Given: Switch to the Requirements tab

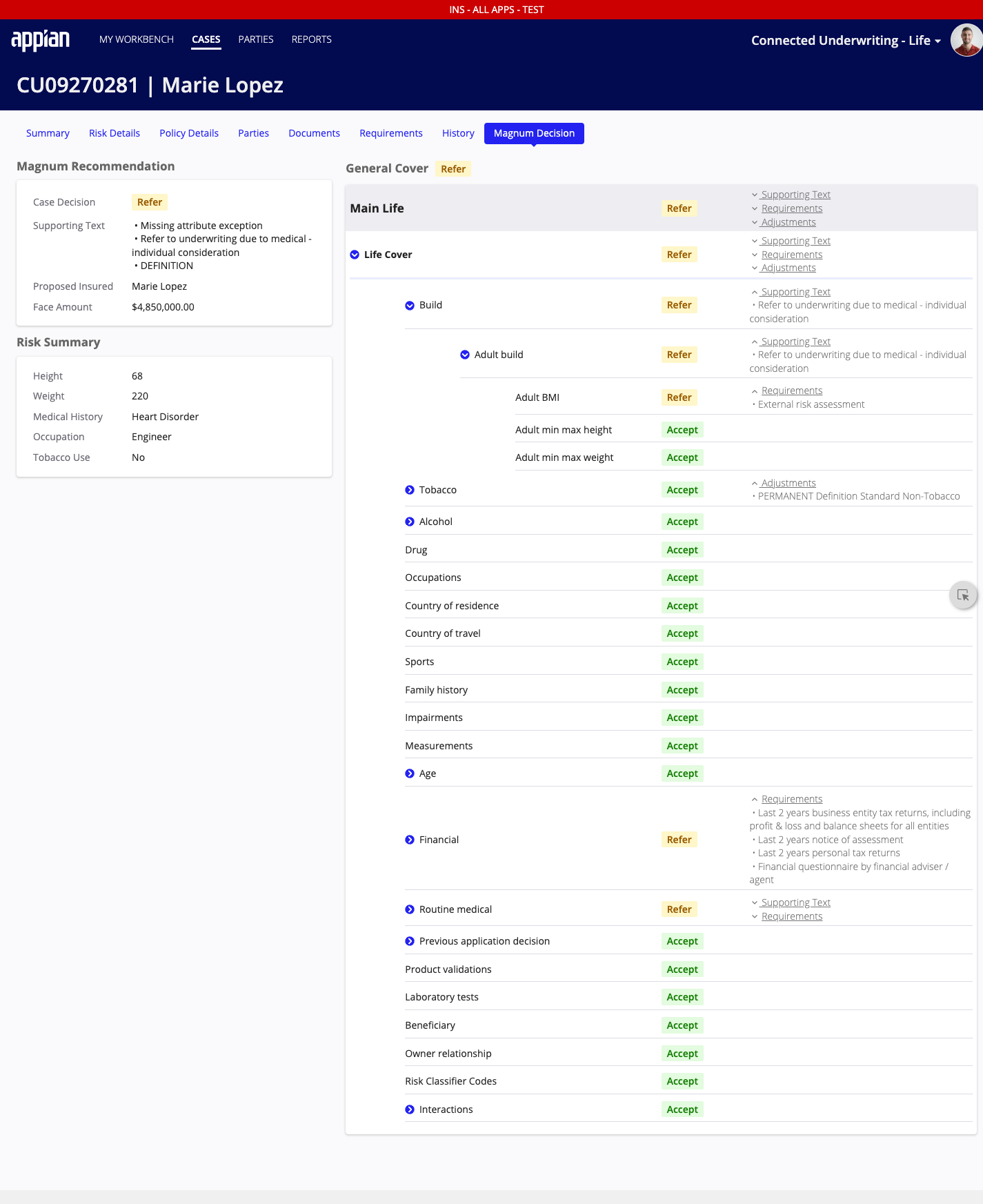Looking at the screenshot, I should coord(391,133).
